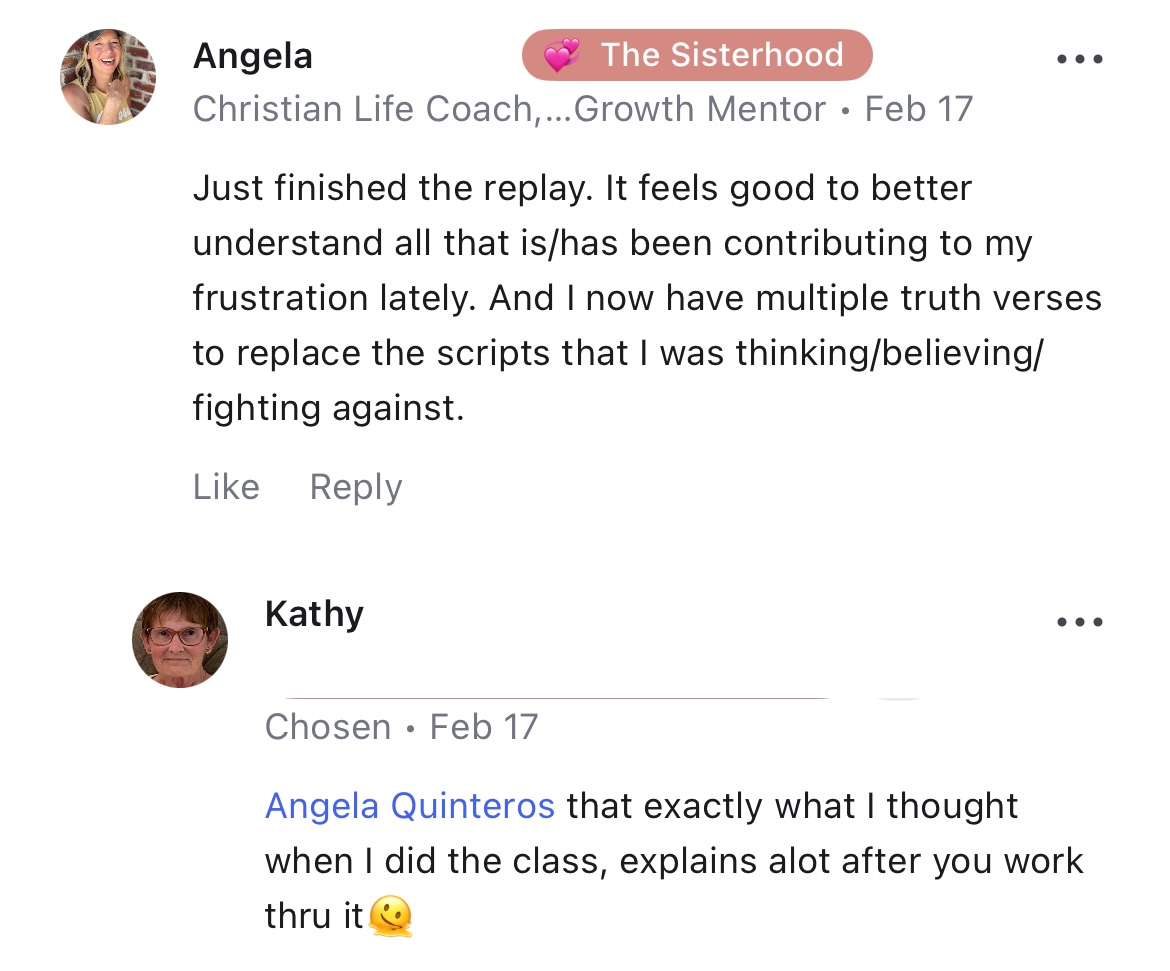Click the Christian Life Coach headline text
Viewport: 1170px width, 971px height.
364,109
